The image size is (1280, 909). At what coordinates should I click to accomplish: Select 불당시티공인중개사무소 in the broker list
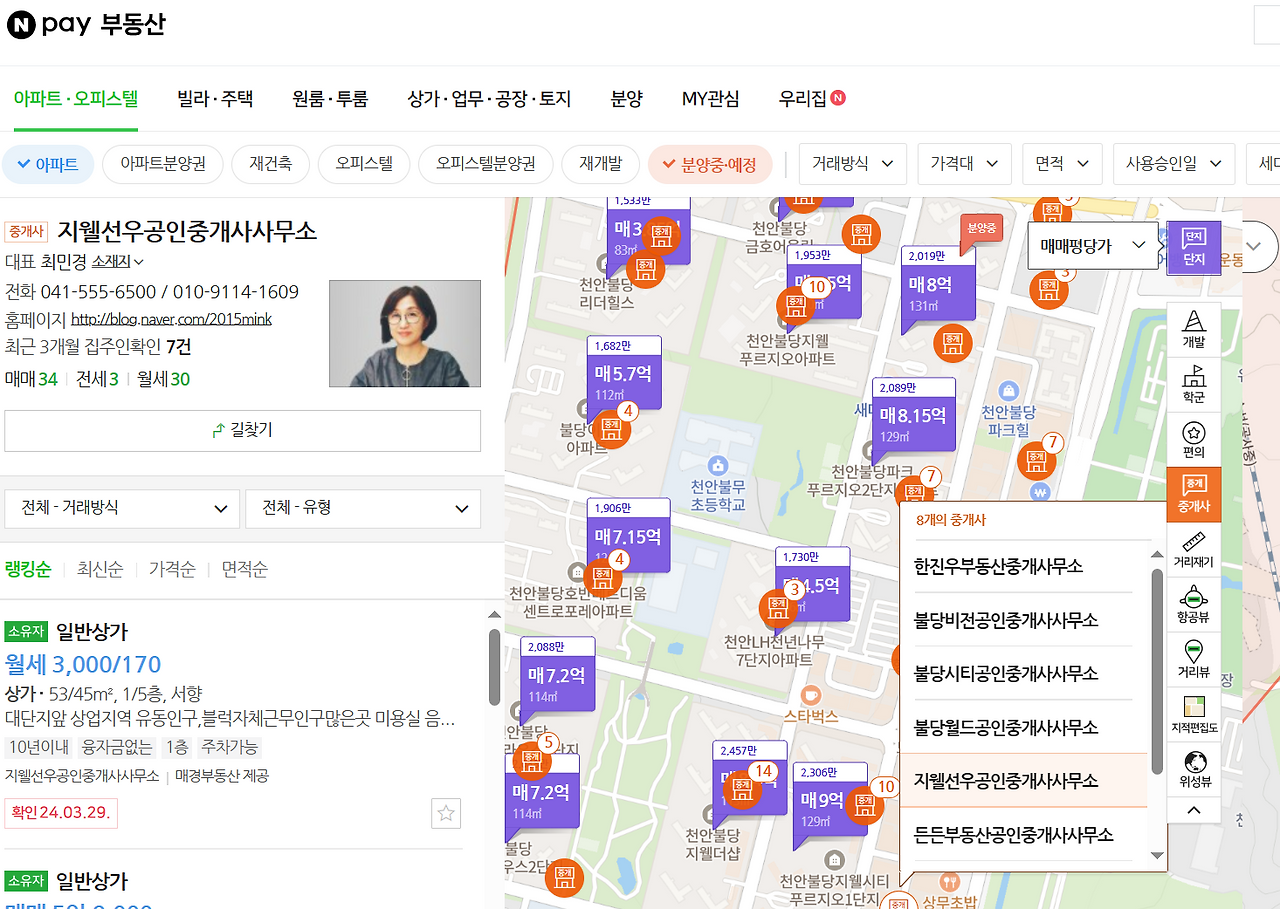click(x=1024, y=674)
